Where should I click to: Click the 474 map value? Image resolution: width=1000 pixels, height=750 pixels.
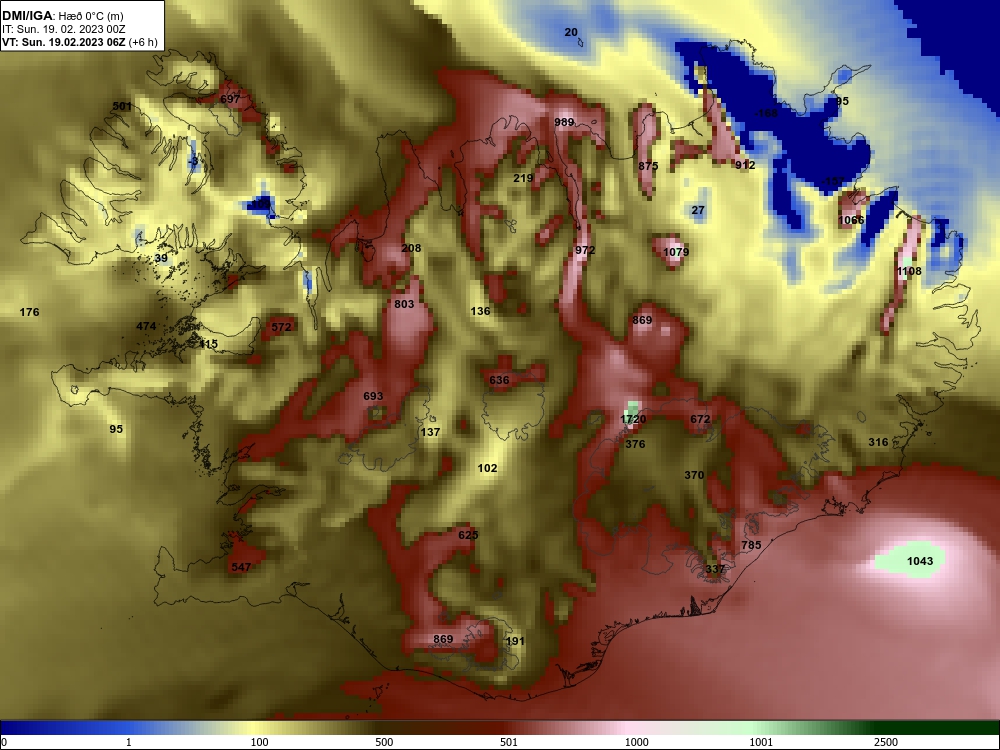pyautogui.click(x=146, y=326)
